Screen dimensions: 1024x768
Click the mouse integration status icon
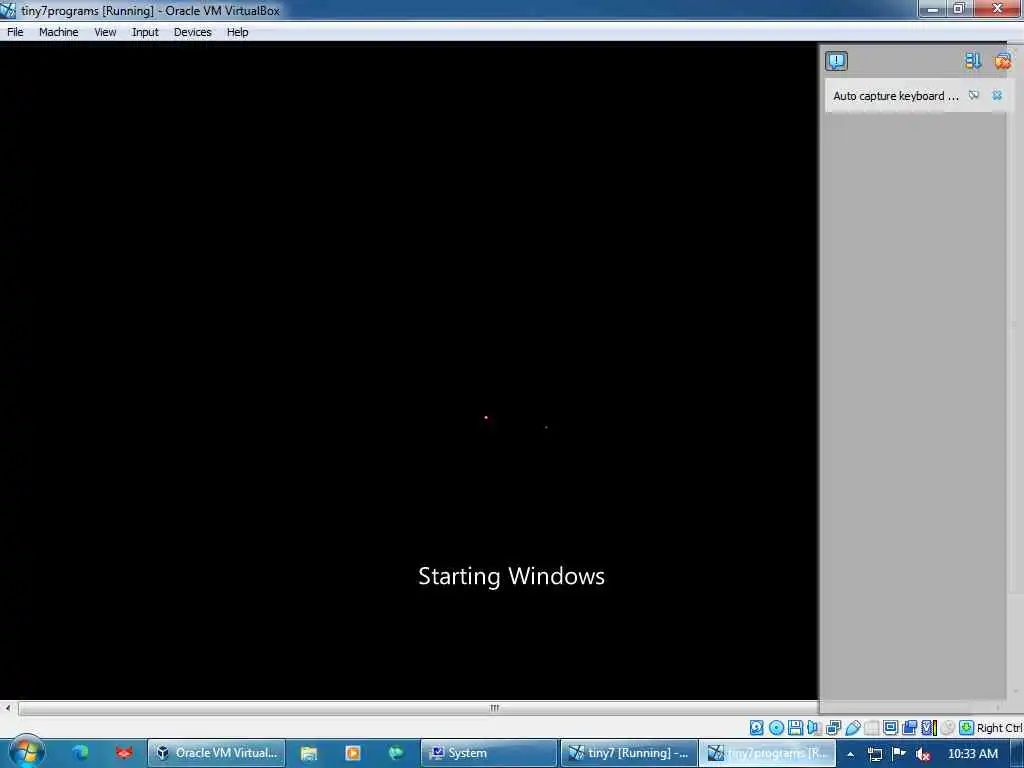coord(947,728)
